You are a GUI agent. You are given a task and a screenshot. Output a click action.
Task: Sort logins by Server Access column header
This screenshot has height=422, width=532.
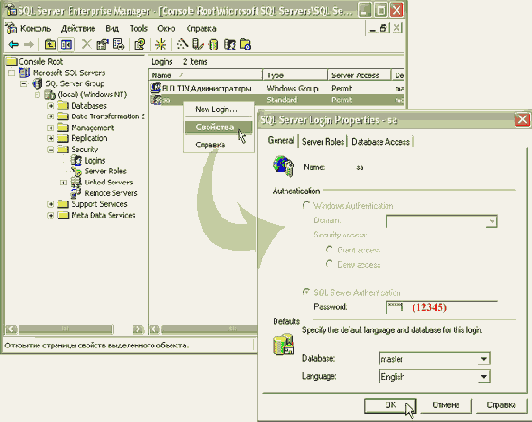[x=359, y=75]
